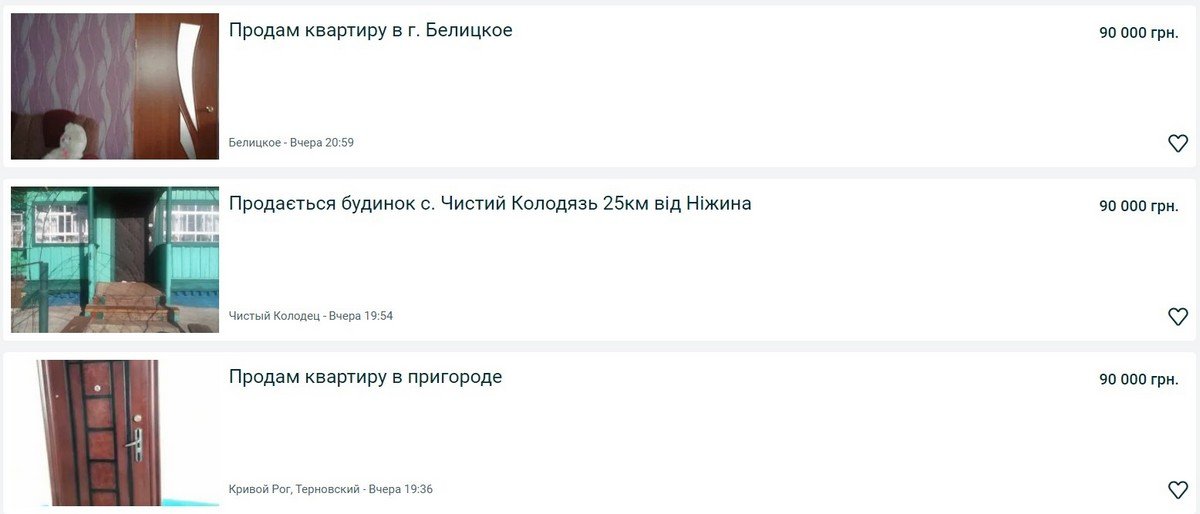Open listing 'Продам квартиру в г. Белицкое'
This screenshot has width=1200, height=514.
(x=370, y=30)
